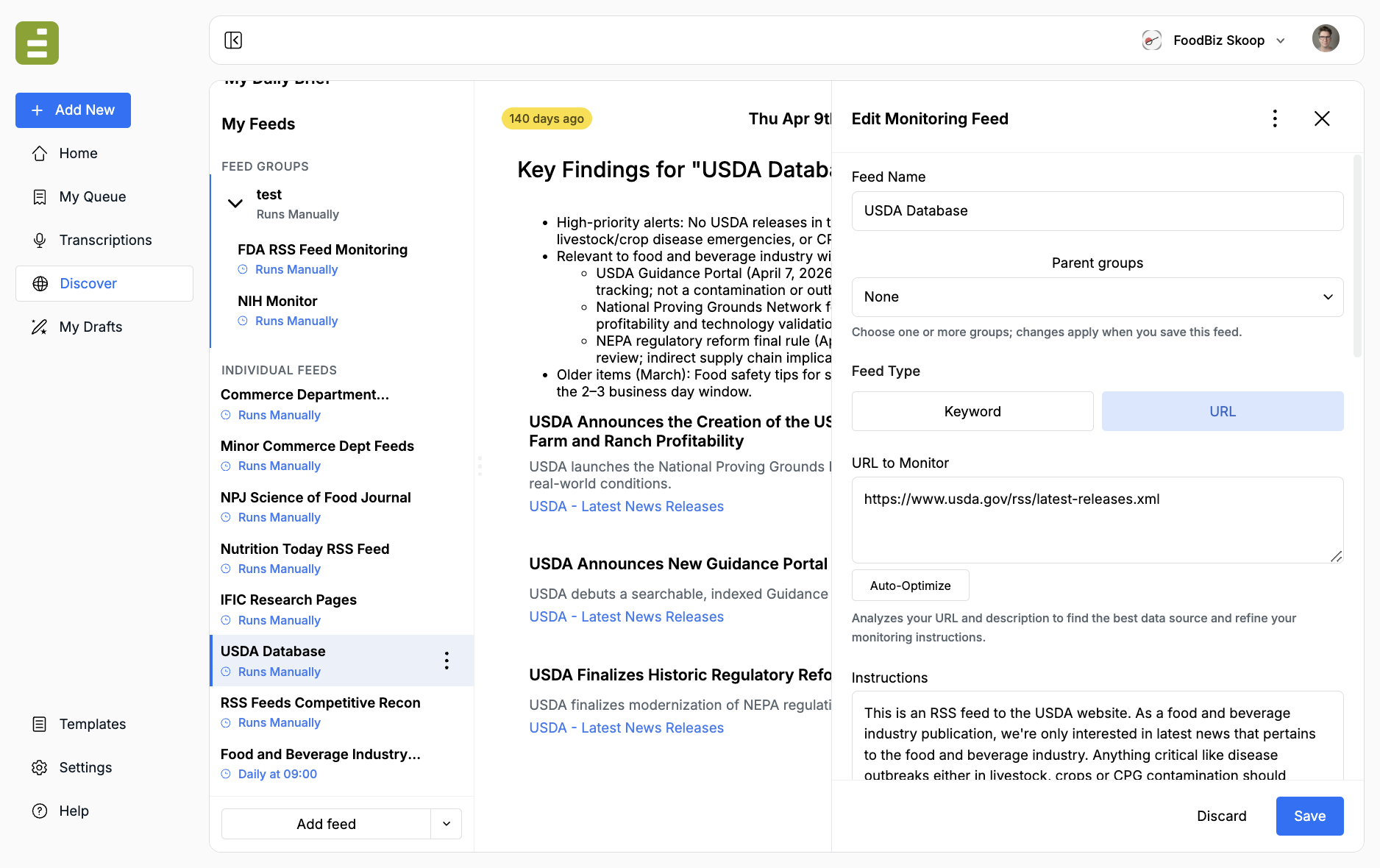Click the Add feed button
The height and width of the screenshot is (868, 1380).
326,824
